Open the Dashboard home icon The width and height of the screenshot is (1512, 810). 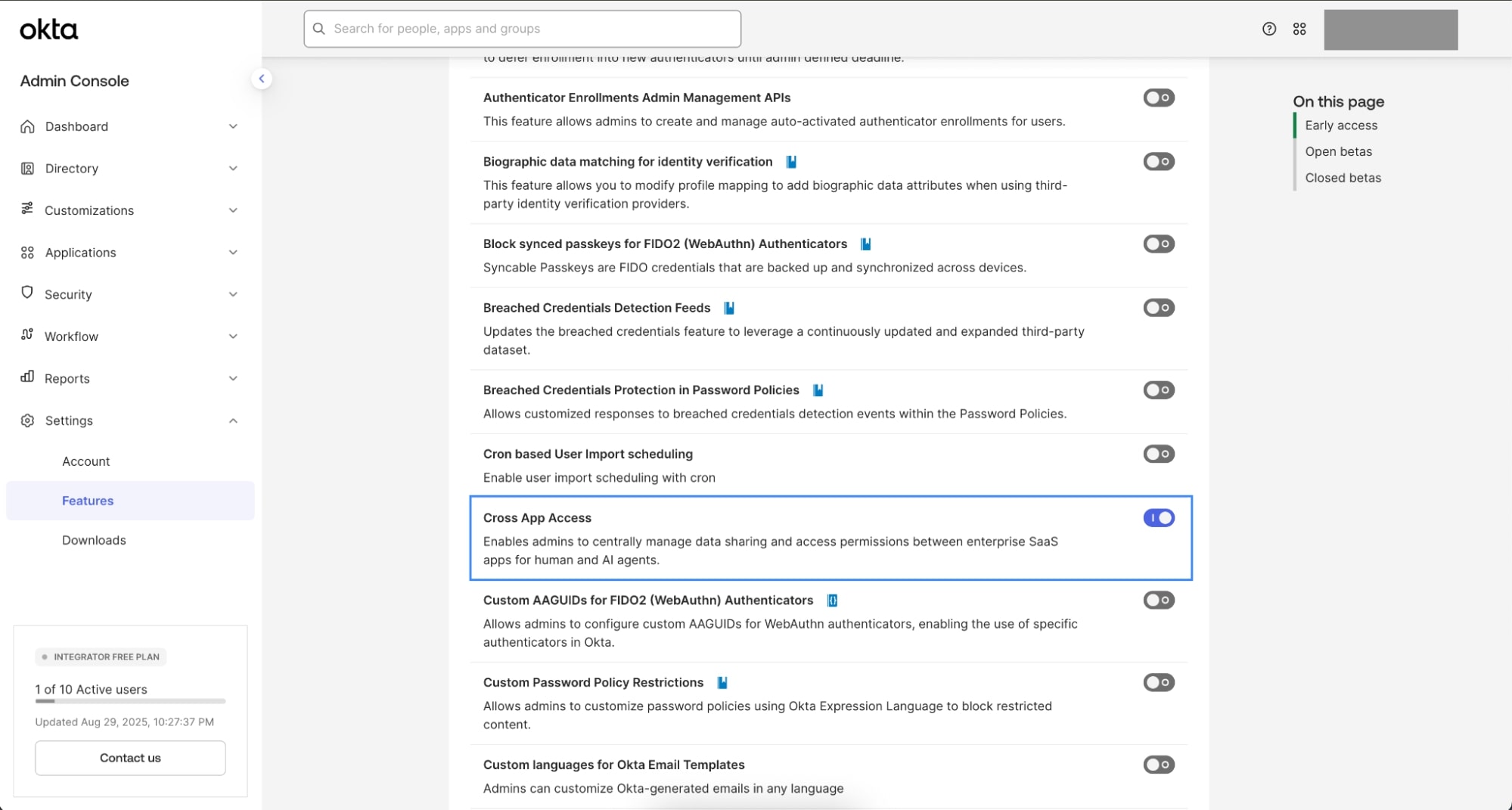[x=27, y=126]
